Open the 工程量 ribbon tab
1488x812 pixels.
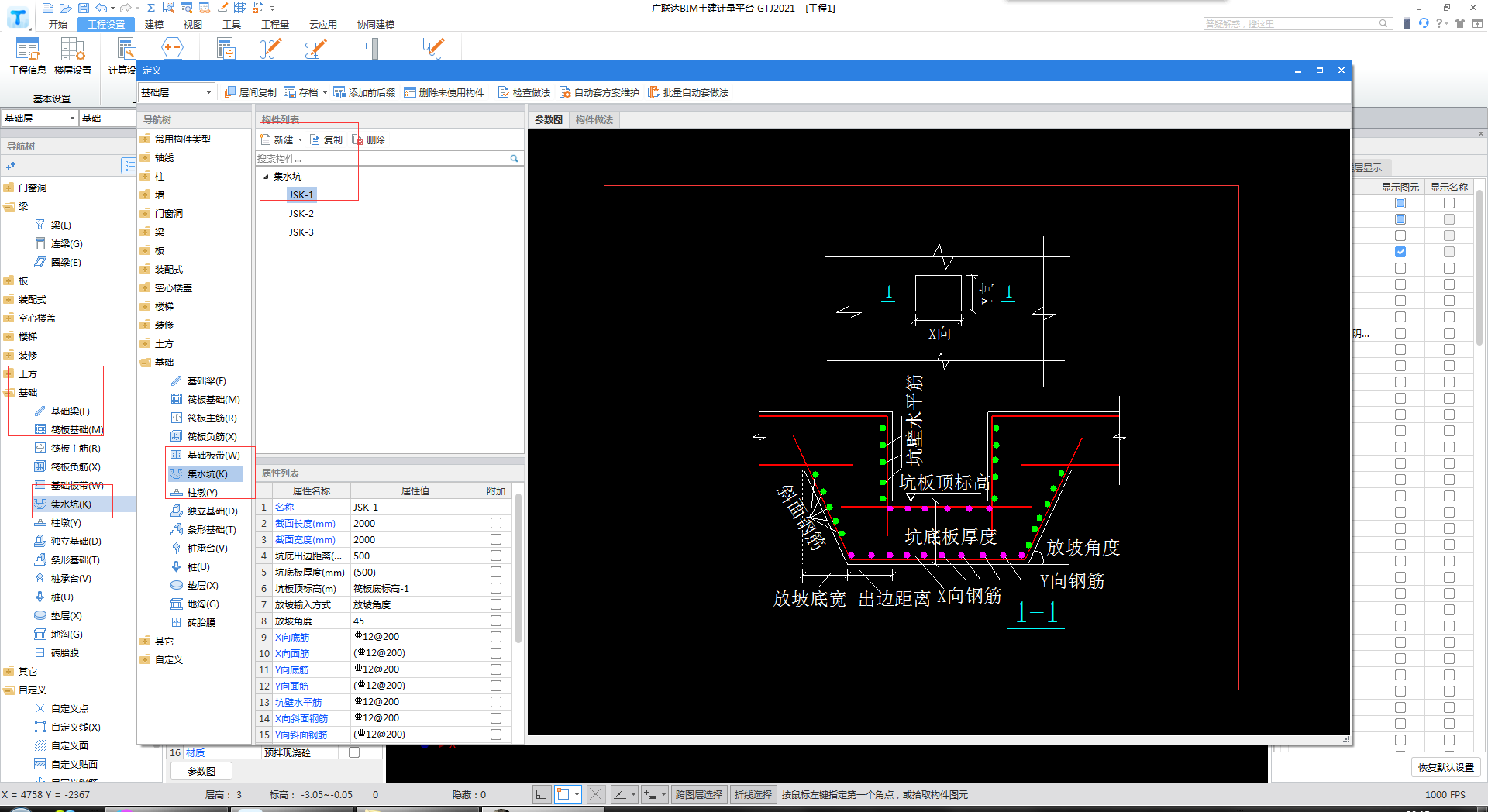pos(275,24)
